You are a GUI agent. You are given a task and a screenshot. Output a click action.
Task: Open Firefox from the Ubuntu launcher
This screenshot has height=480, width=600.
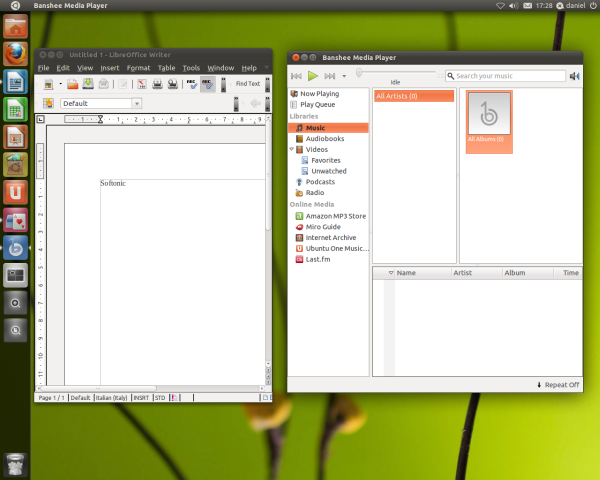click(x=16, y=55)
